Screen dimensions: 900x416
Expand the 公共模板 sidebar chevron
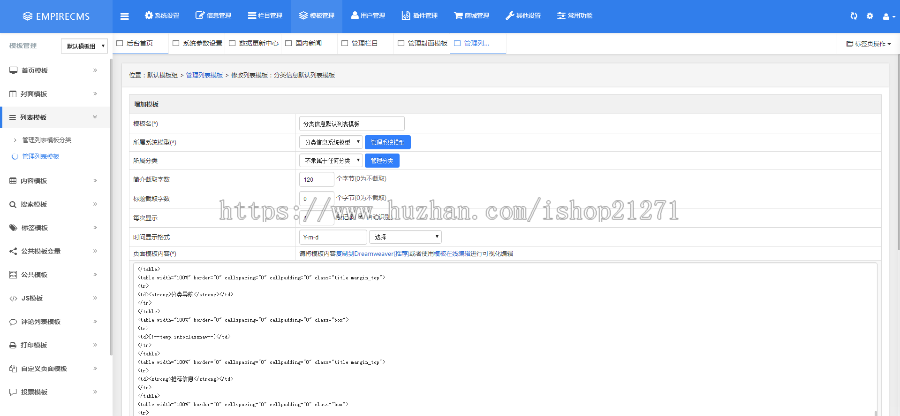click(95, 274)
